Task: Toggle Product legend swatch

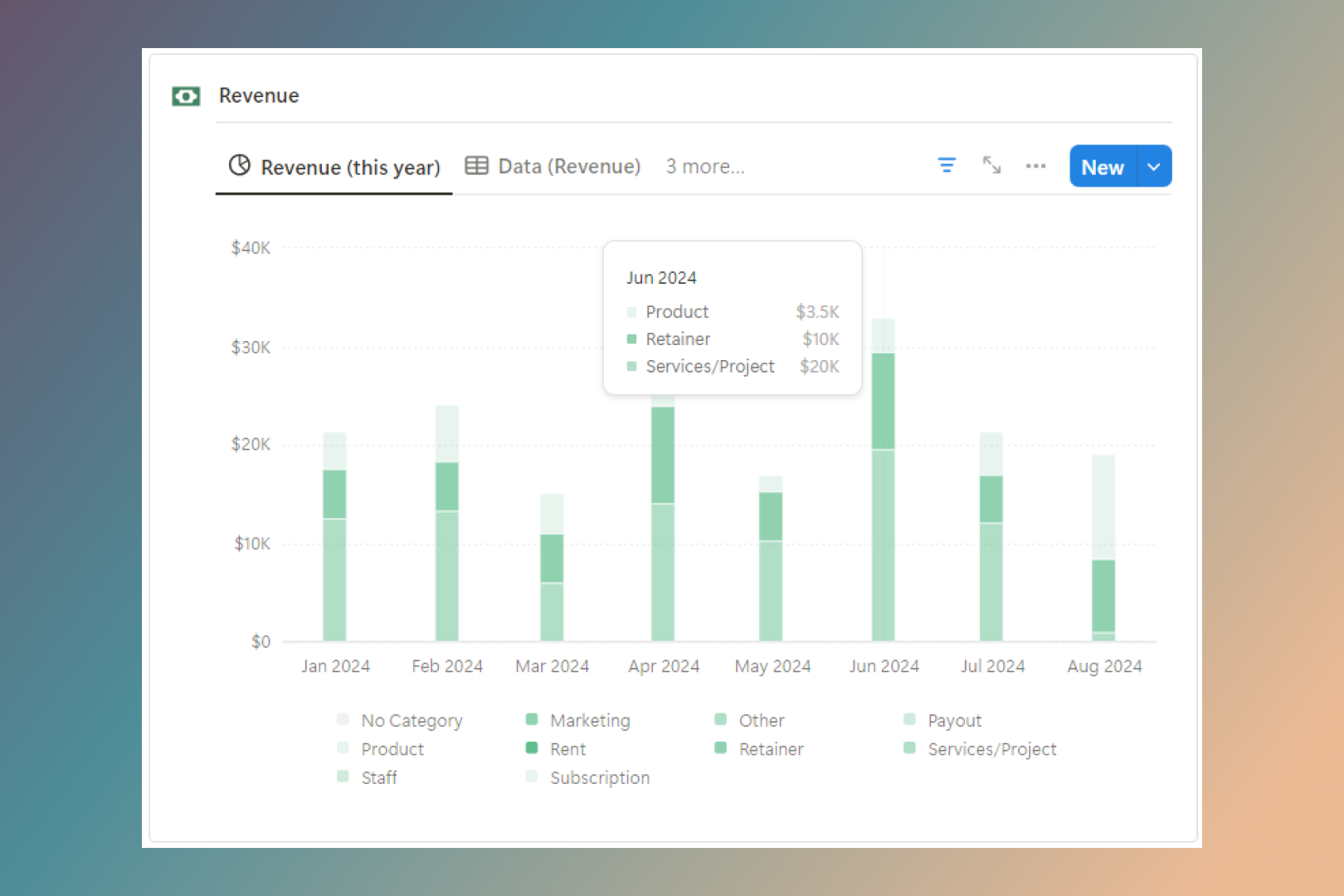Action: (x=343, y=748)
